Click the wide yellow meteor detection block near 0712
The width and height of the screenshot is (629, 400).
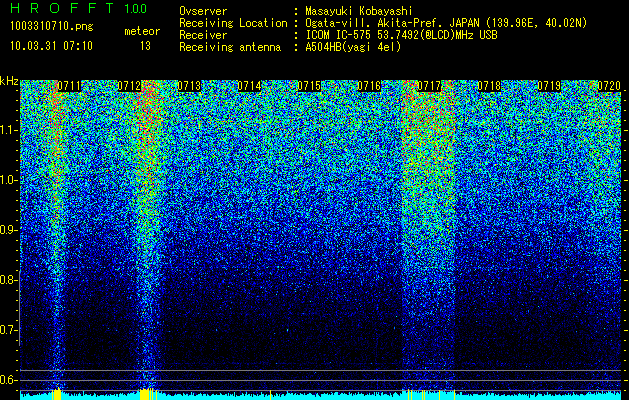(x=144, y=394)
